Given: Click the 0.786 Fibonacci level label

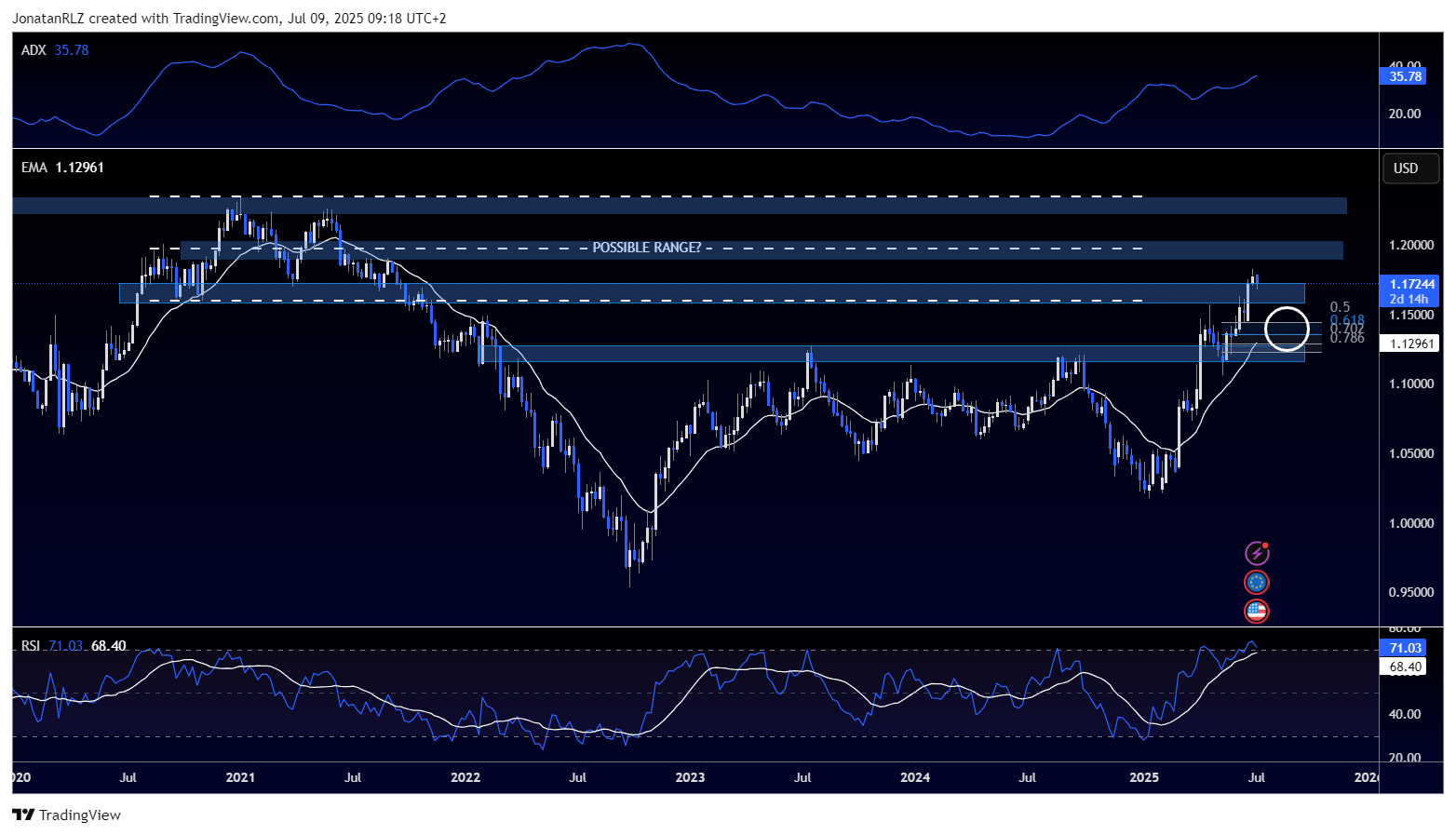Looking at the screenshot, I should 1347,339.
